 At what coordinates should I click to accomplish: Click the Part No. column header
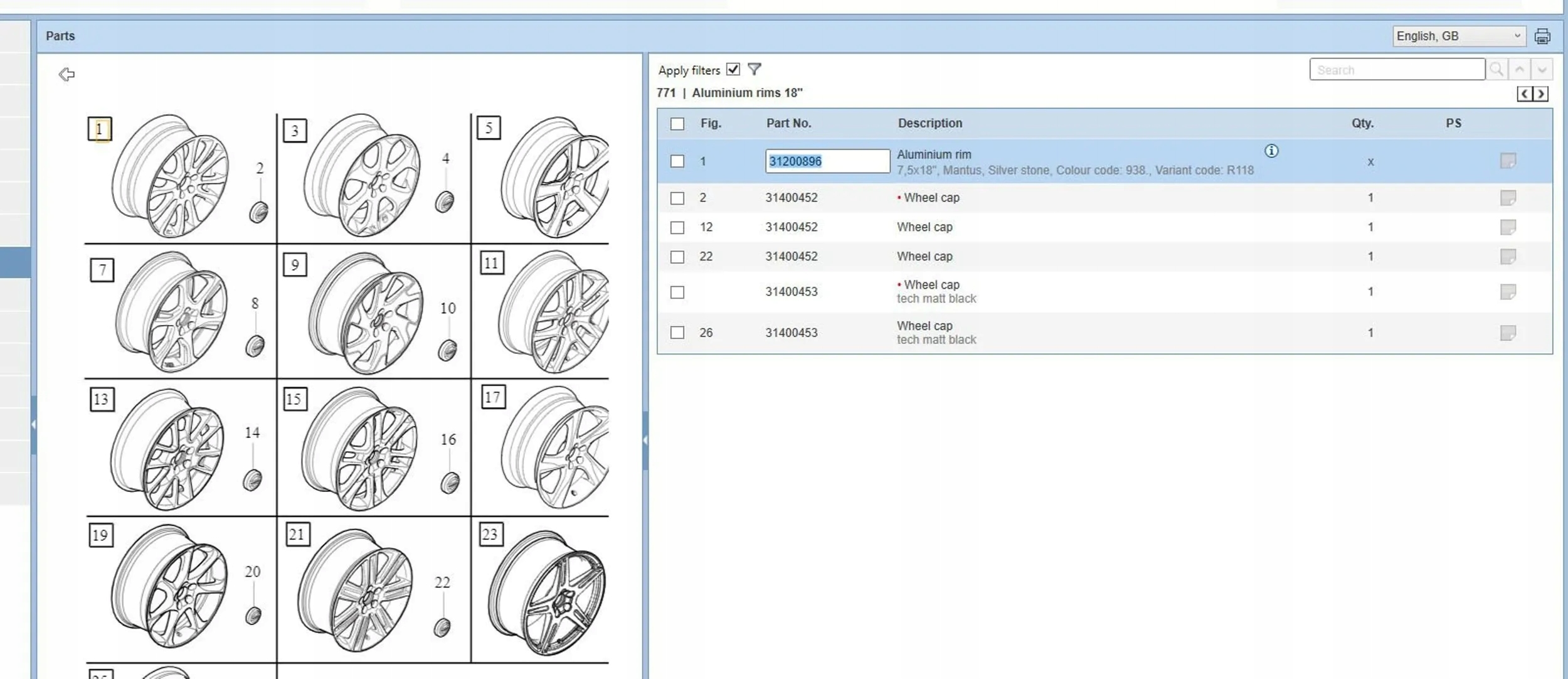coord(788,124)
